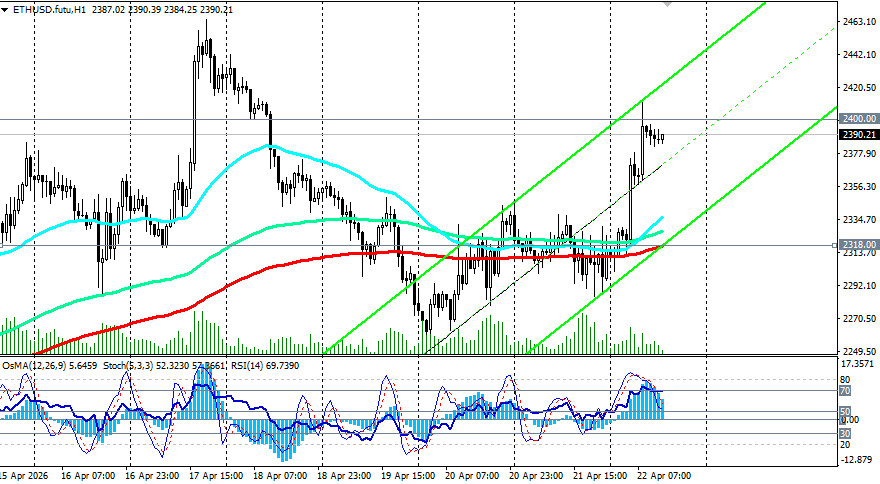This screenshot has width=880, height=484.
Task: Click the indicator level 30 label
Action: pos(845,433)
